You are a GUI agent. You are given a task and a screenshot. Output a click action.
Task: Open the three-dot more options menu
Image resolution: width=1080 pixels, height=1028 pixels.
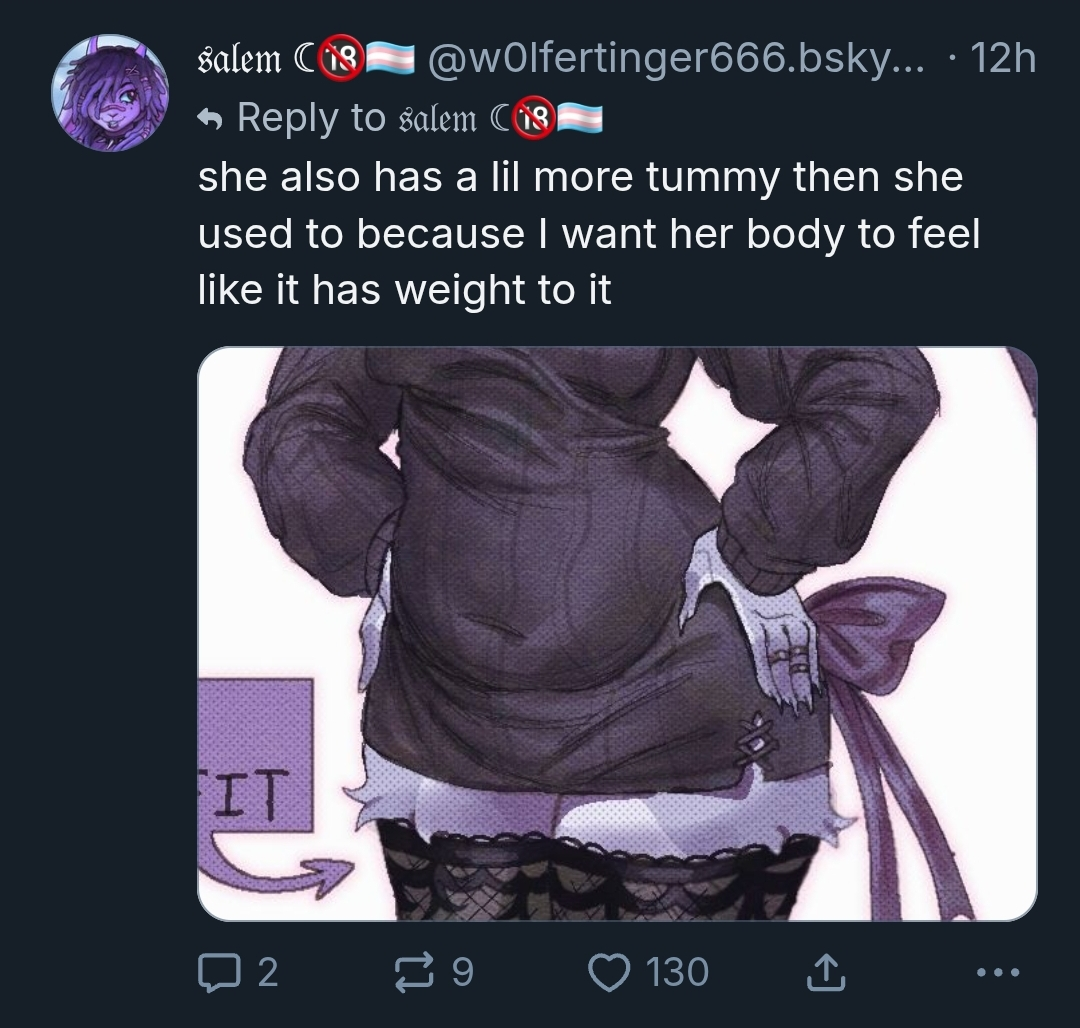[998, 972]
